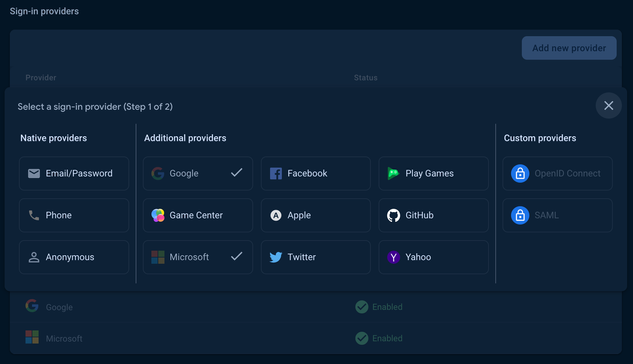Choose the Phone provider handset icon
The width and height of the screenshot is (633, 364).
point(34,215)
